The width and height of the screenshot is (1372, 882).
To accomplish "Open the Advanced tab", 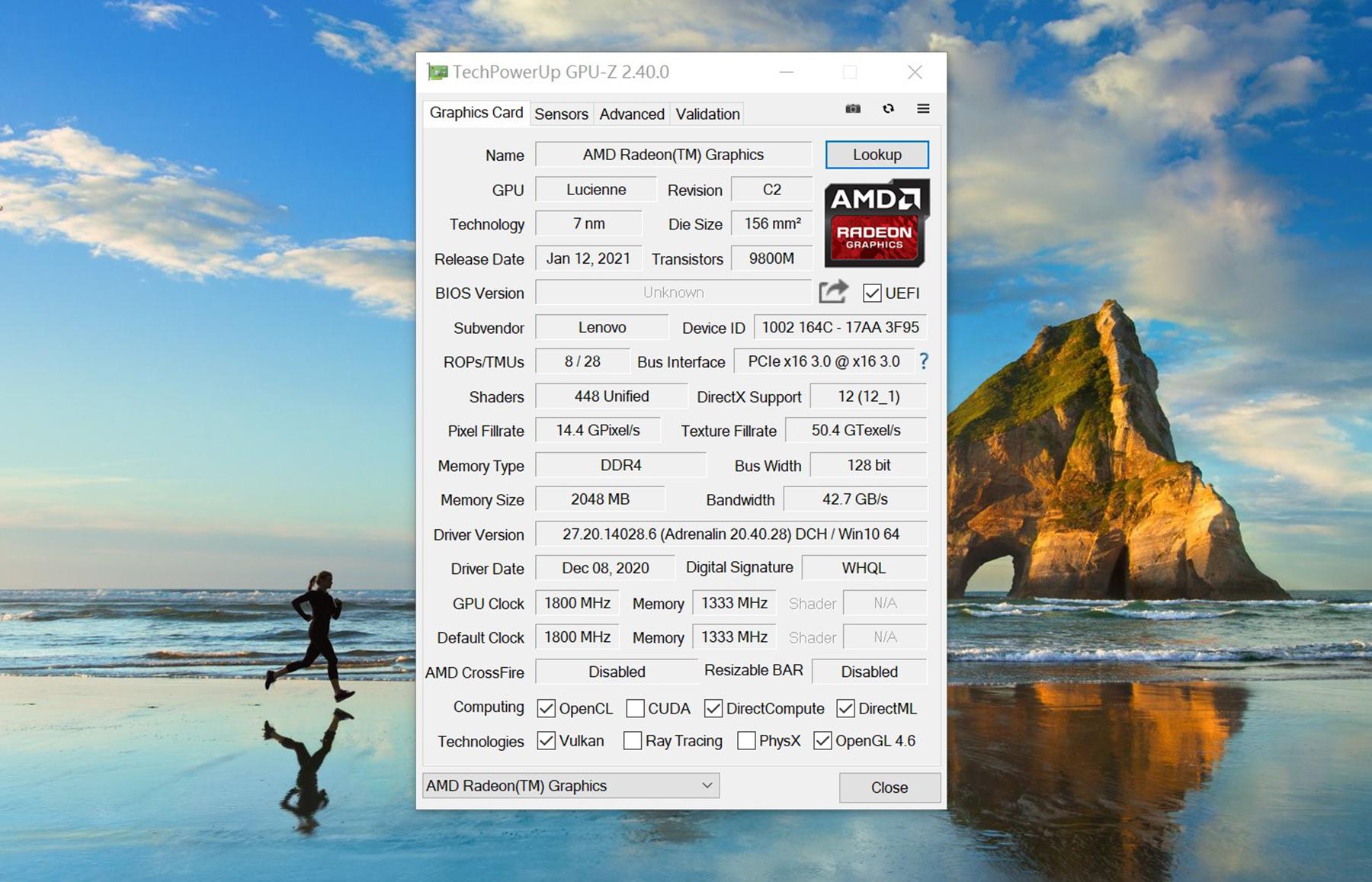I will point(632,114).
